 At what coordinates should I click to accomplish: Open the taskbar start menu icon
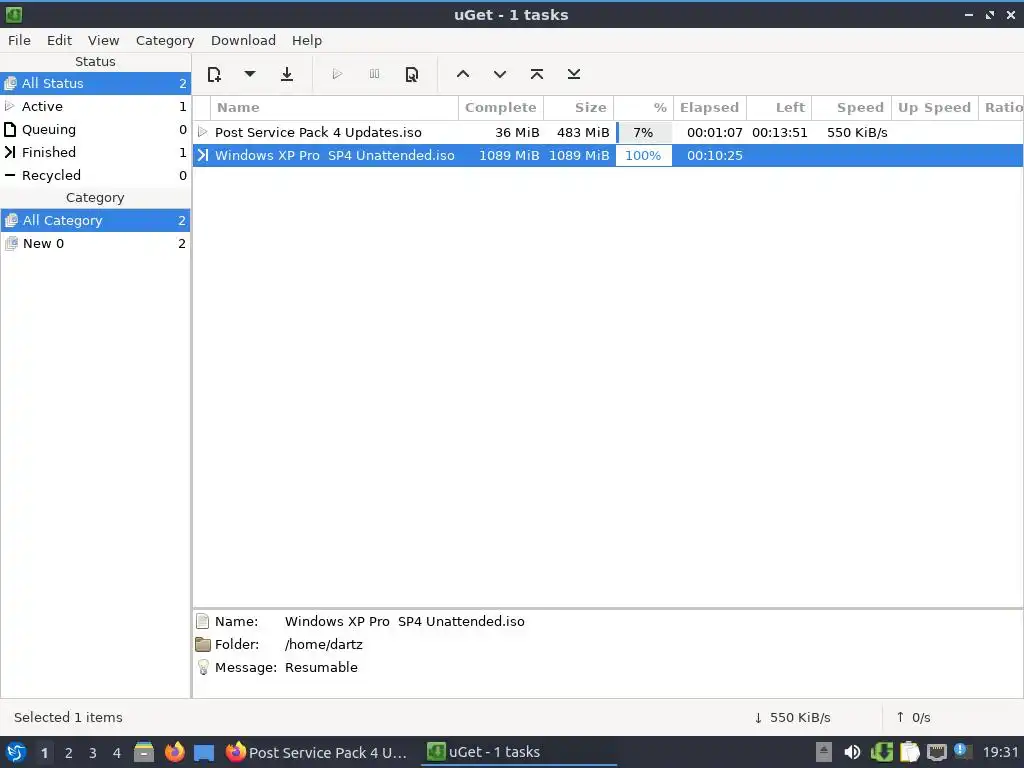tap(16, 752)
